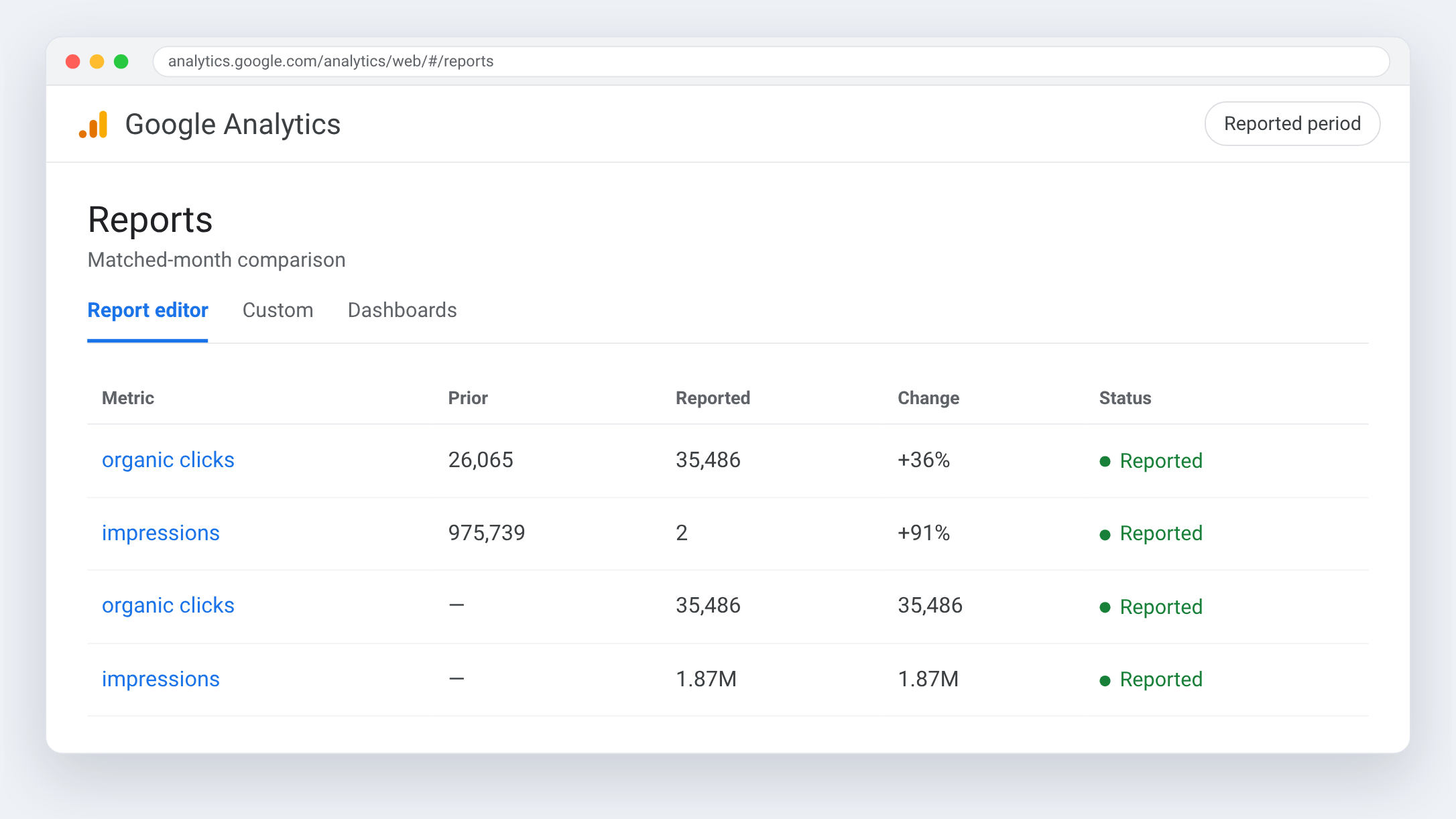Screen dimensions: 1456x819
Task: Click the Status column header
Action: pyautogui.click(x=1125, y=398)
